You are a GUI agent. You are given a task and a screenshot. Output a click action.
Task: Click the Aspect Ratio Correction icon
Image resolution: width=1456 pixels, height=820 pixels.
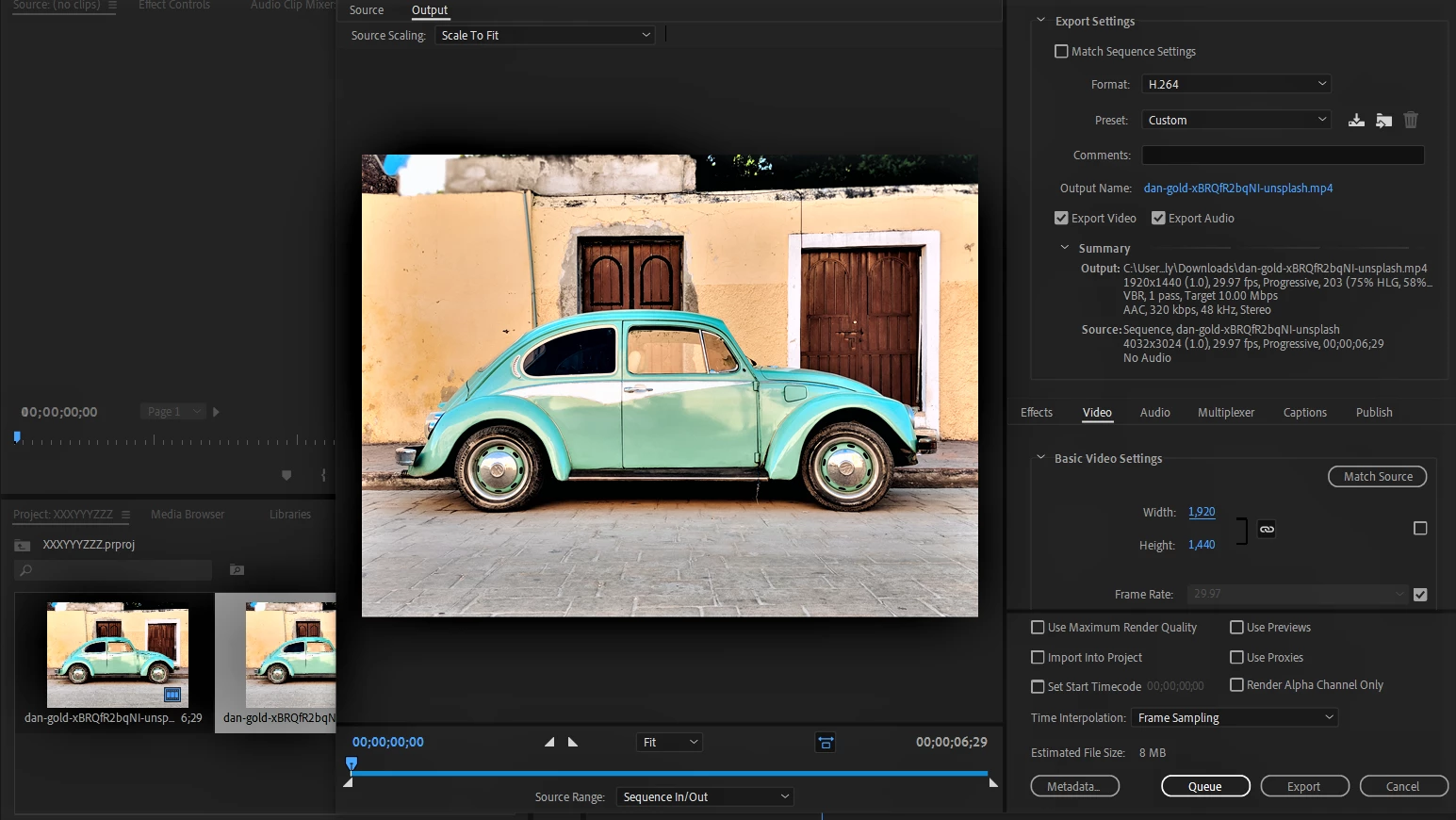825,743
